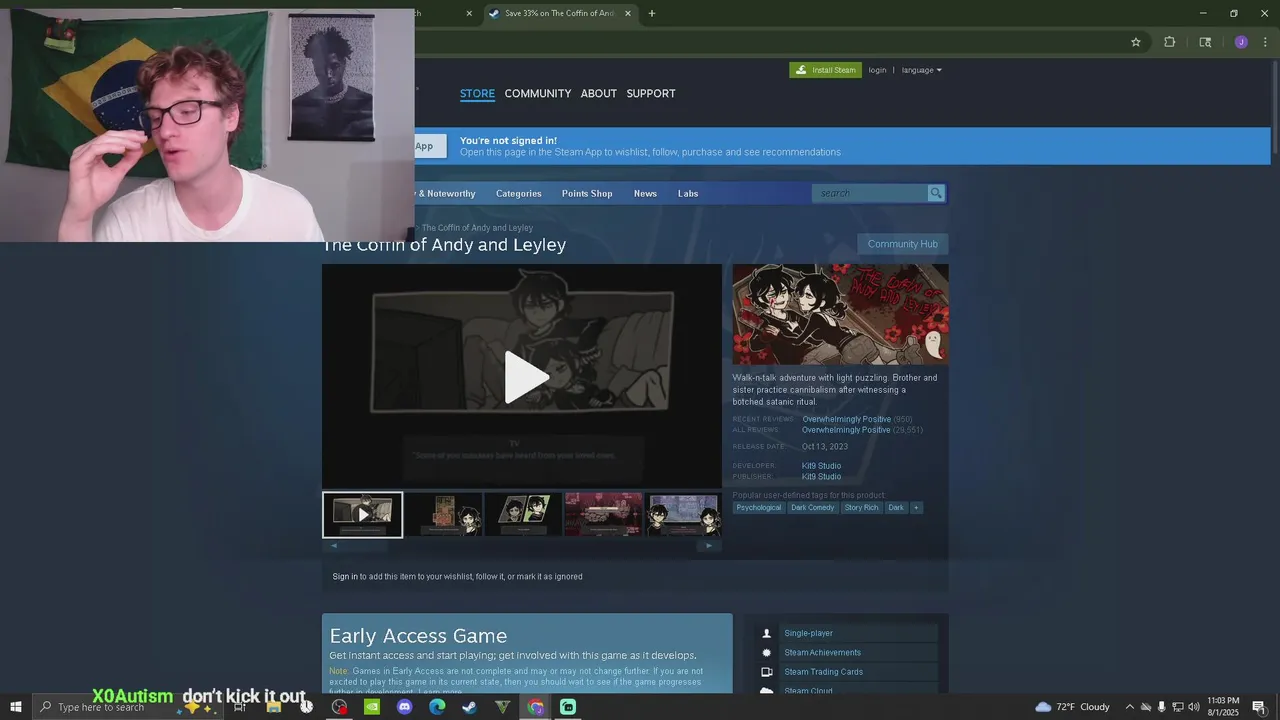The image size is (1280, 720).
Task: Click the game capsule header image
Action: coord(840,314)
